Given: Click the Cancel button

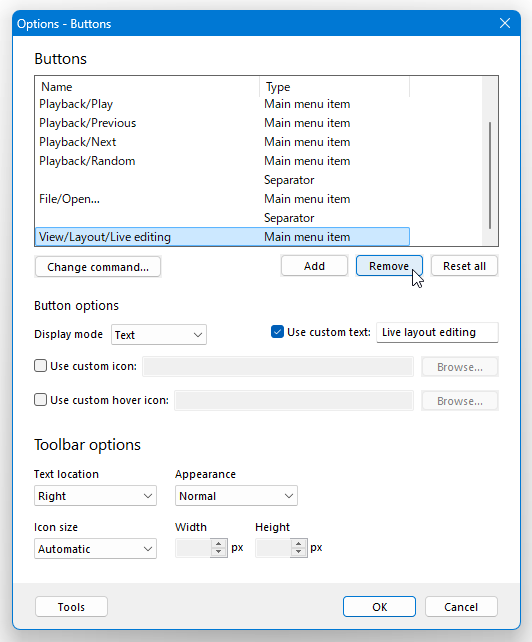Looking at the screenshot, I should click(461, 607).
